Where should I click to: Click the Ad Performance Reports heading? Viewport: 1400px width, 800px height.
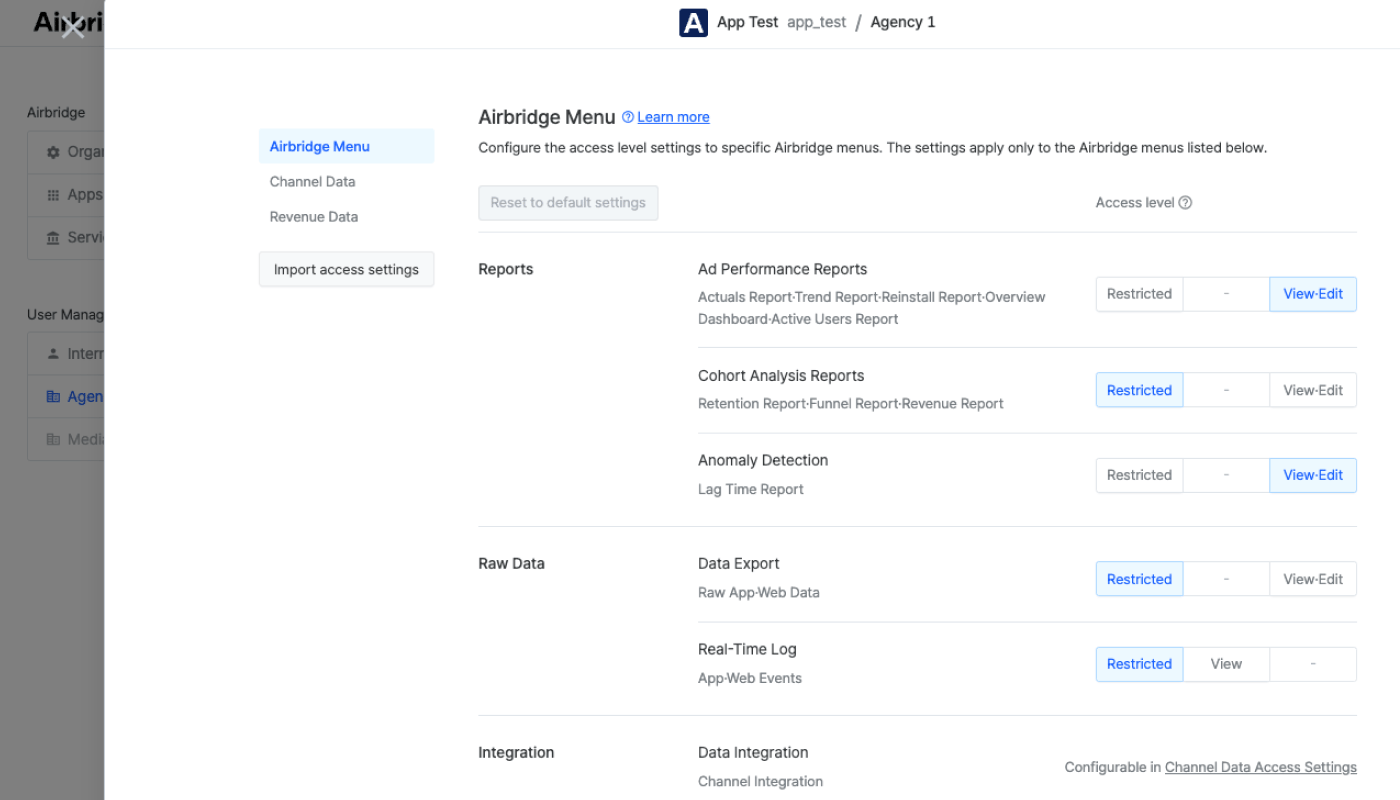[x=782, y=269]
